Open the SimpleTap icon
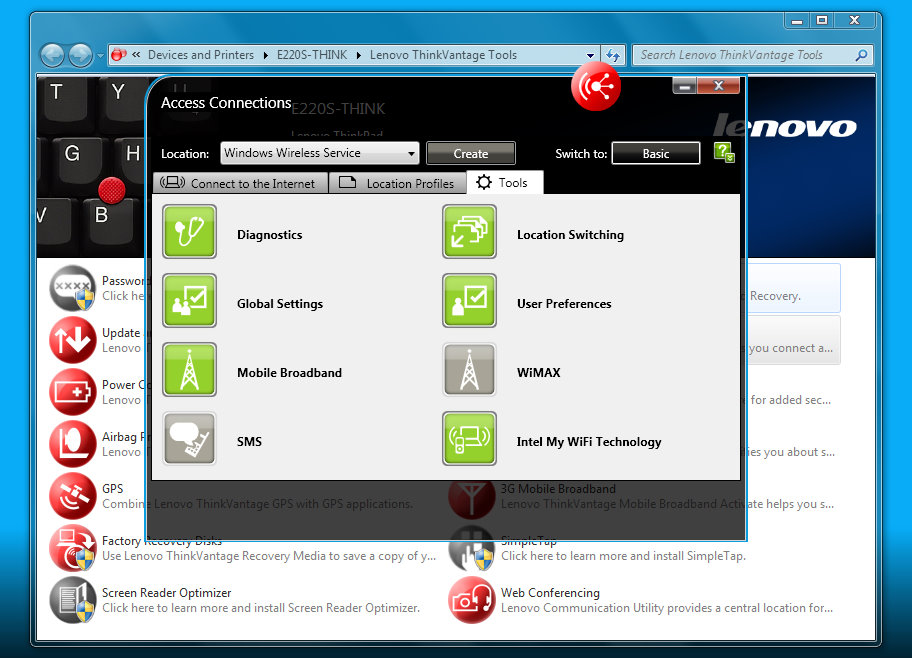 471,550
